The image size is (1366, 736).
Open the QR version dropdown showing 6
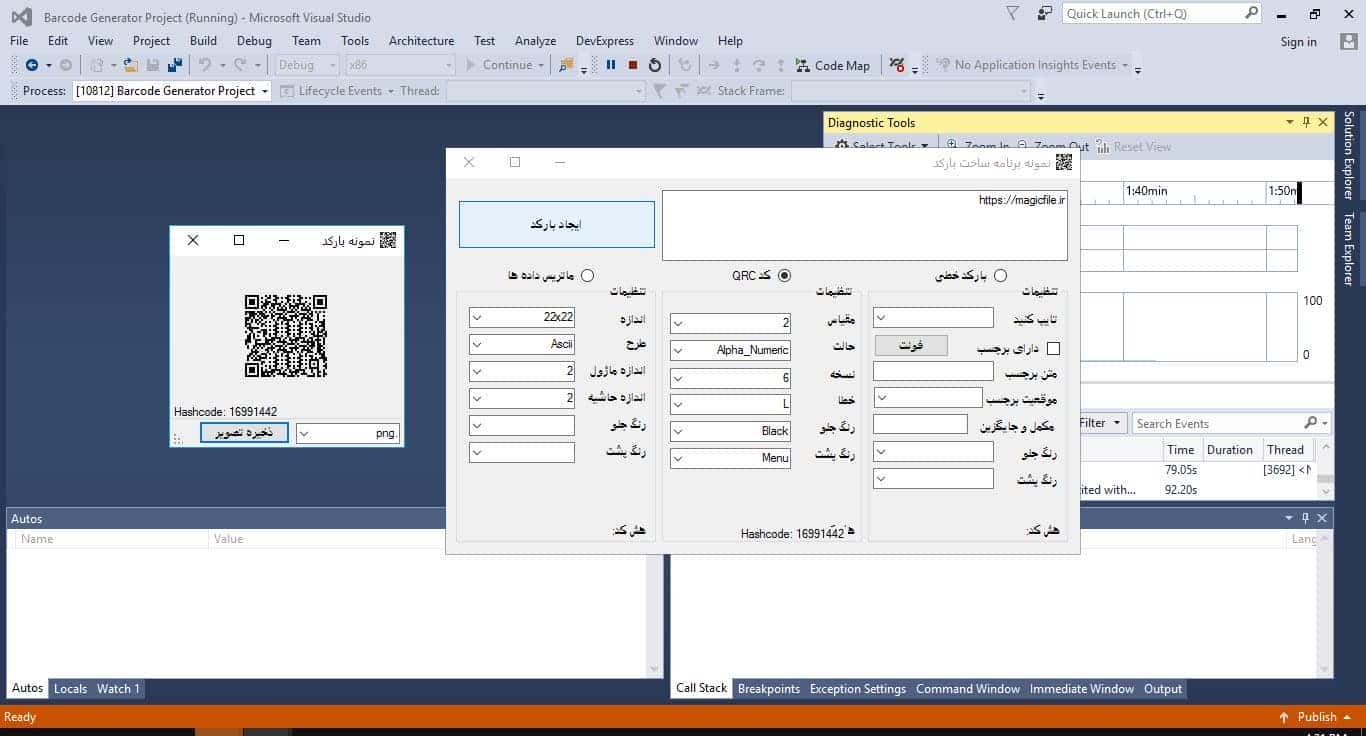(678, 377)
